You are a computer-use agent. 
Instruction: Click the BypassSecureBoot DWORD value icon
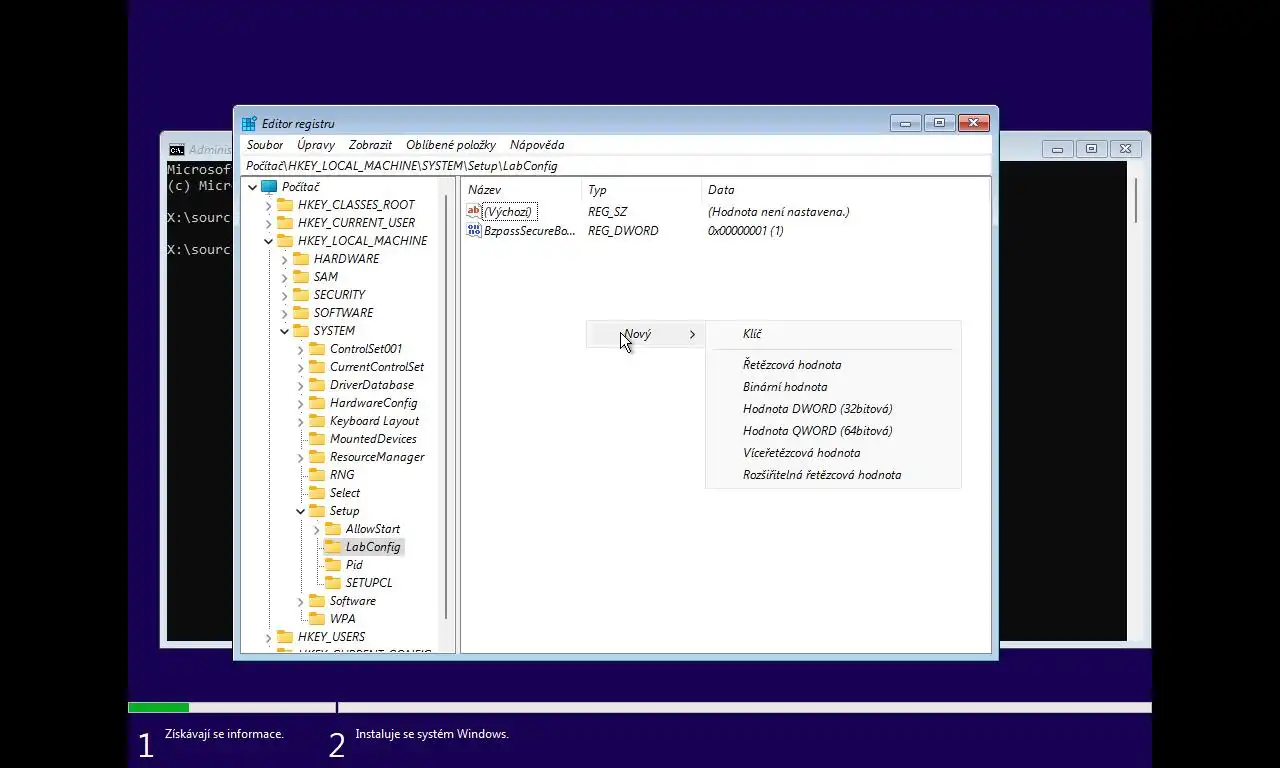[474, 230]
